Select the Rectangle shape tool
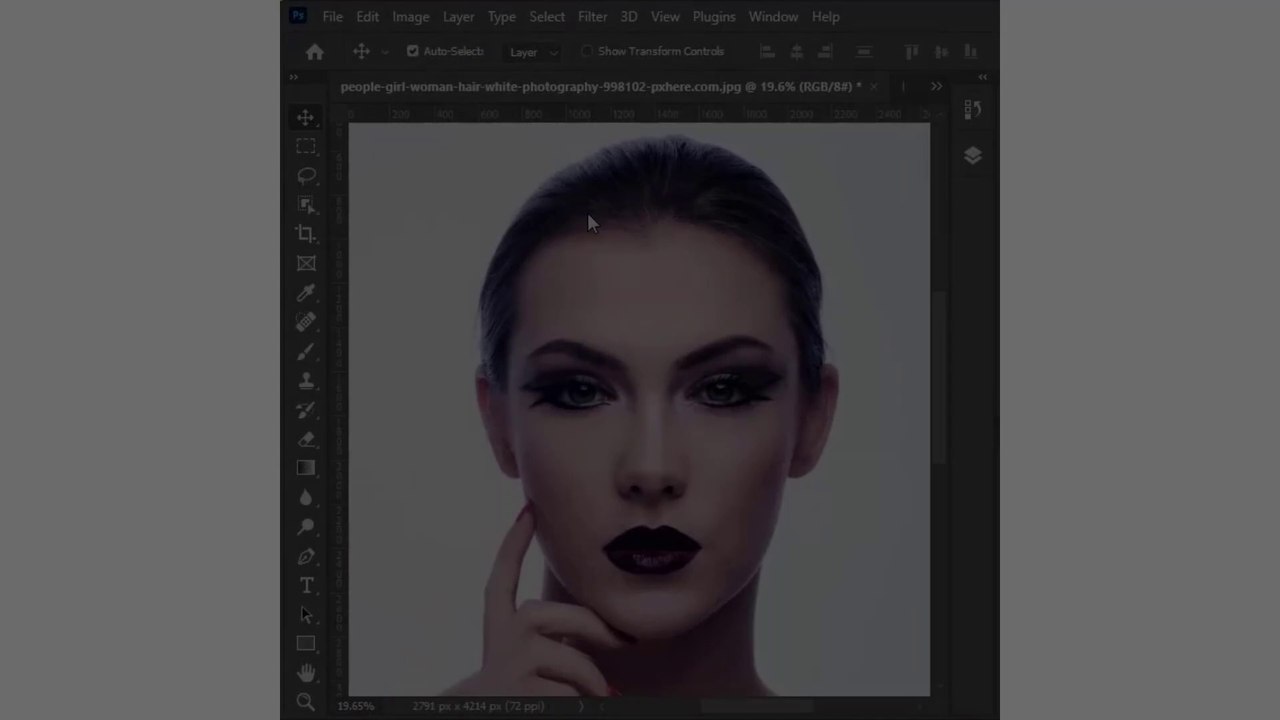This screenshot has width=1280, height=720. [x=306, y=644]
